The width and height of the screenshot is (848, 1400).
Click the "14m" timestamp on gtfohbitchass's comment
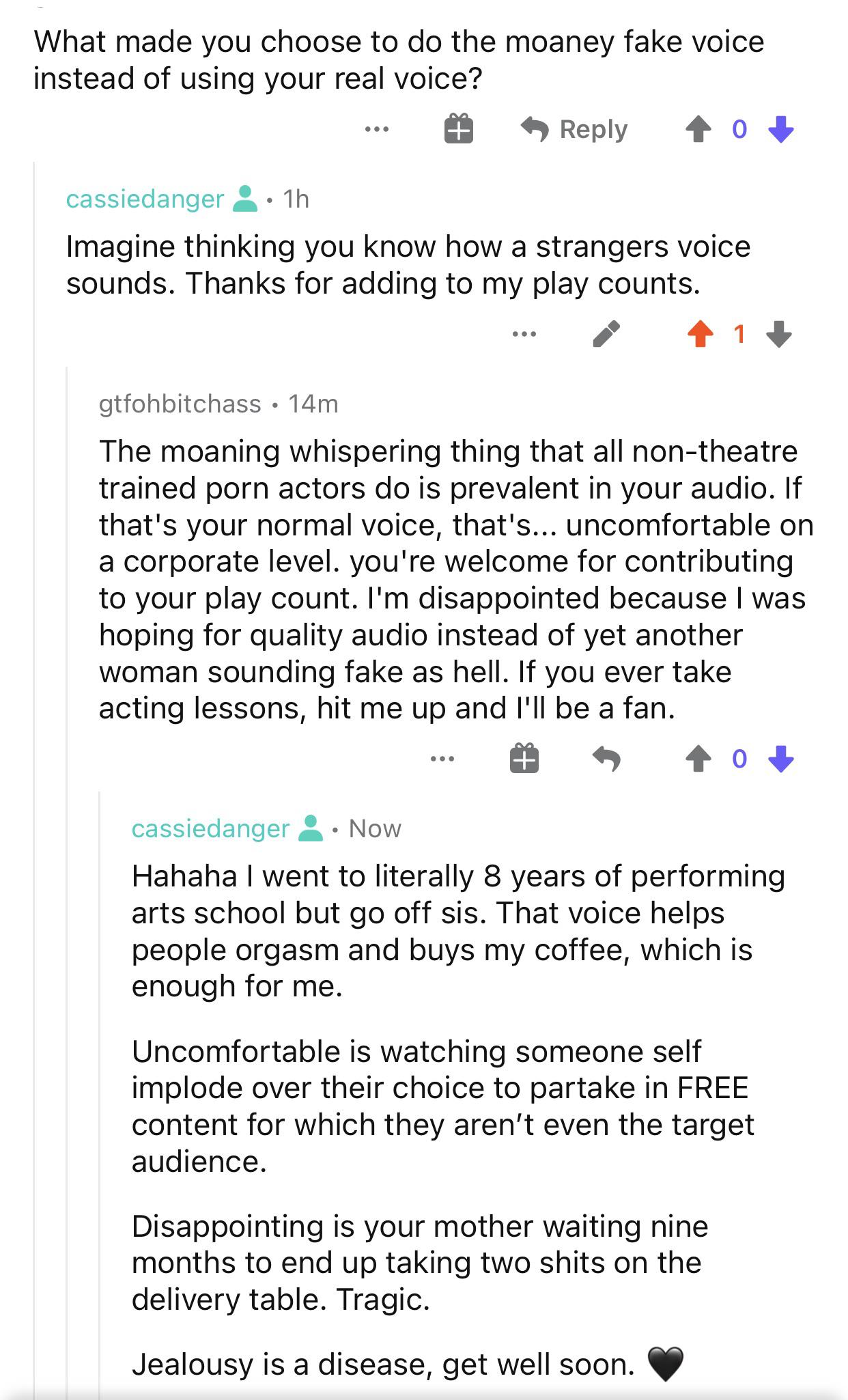tap(313, 404)
